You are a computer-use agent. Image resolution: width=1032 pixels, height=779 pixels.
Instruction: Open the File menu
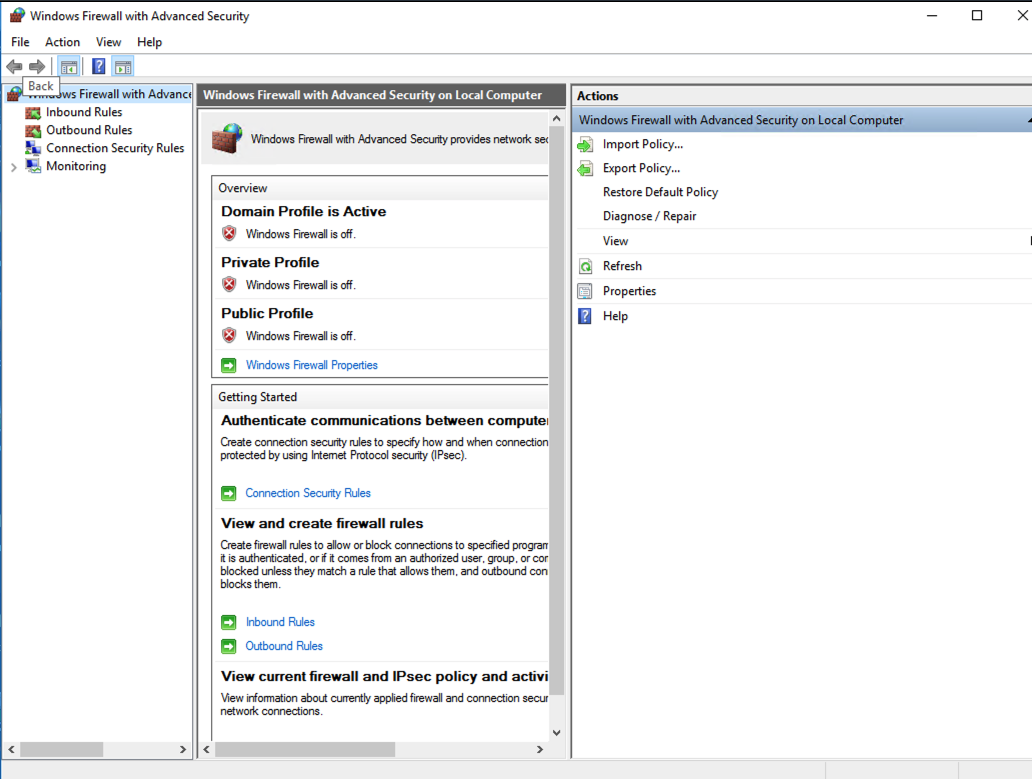tap(20, 42)
